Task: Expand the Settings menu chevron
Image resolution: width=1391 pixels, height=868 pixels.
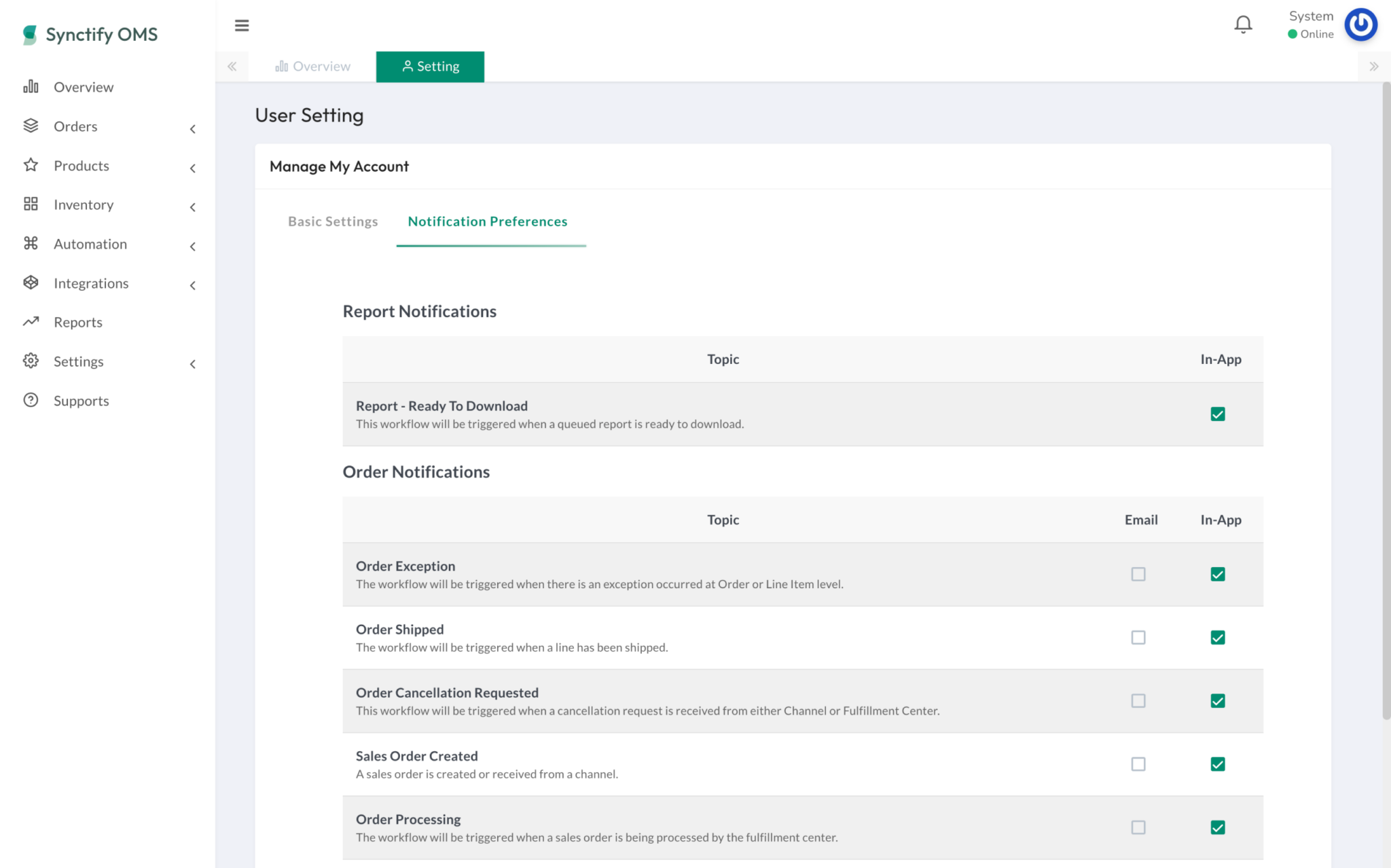Action: click(193, 364)
